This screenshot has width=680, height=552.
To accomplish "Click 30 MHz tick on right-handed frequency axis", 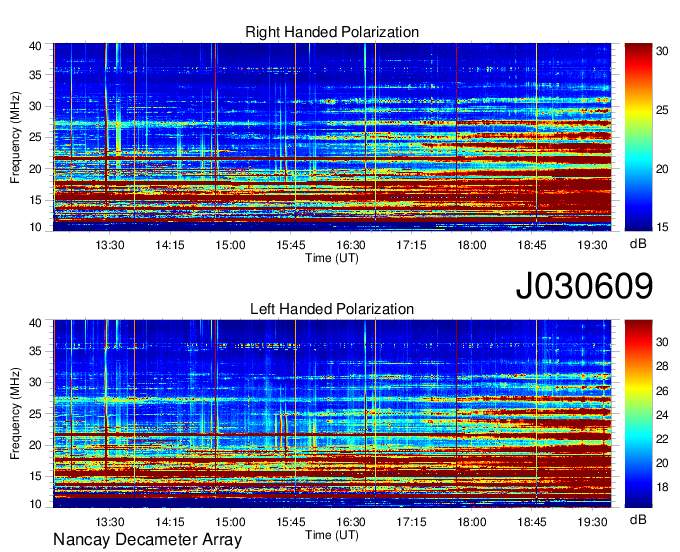I will [35, 106].
